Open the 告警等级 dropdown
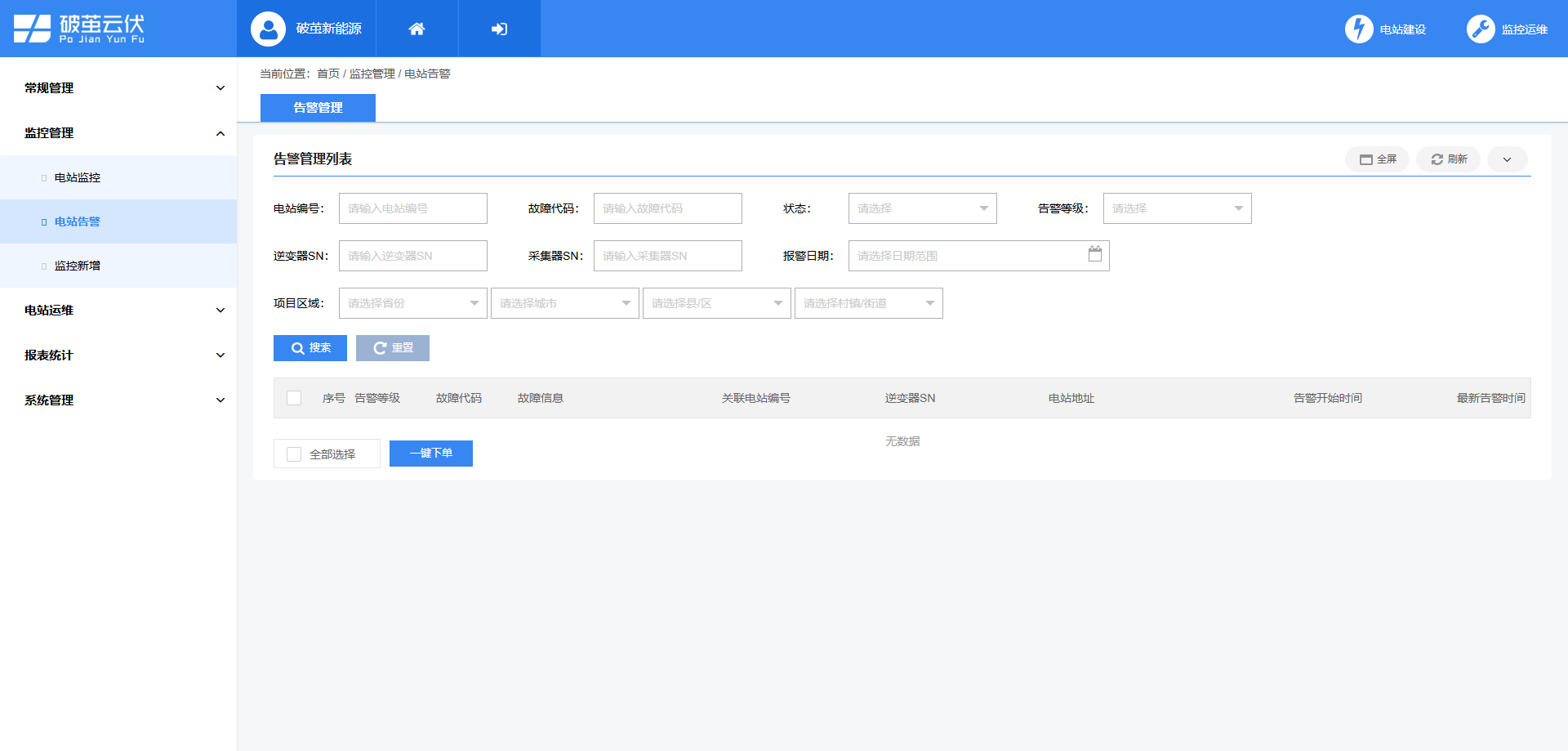1568x751 pixels. point(1177,208)
